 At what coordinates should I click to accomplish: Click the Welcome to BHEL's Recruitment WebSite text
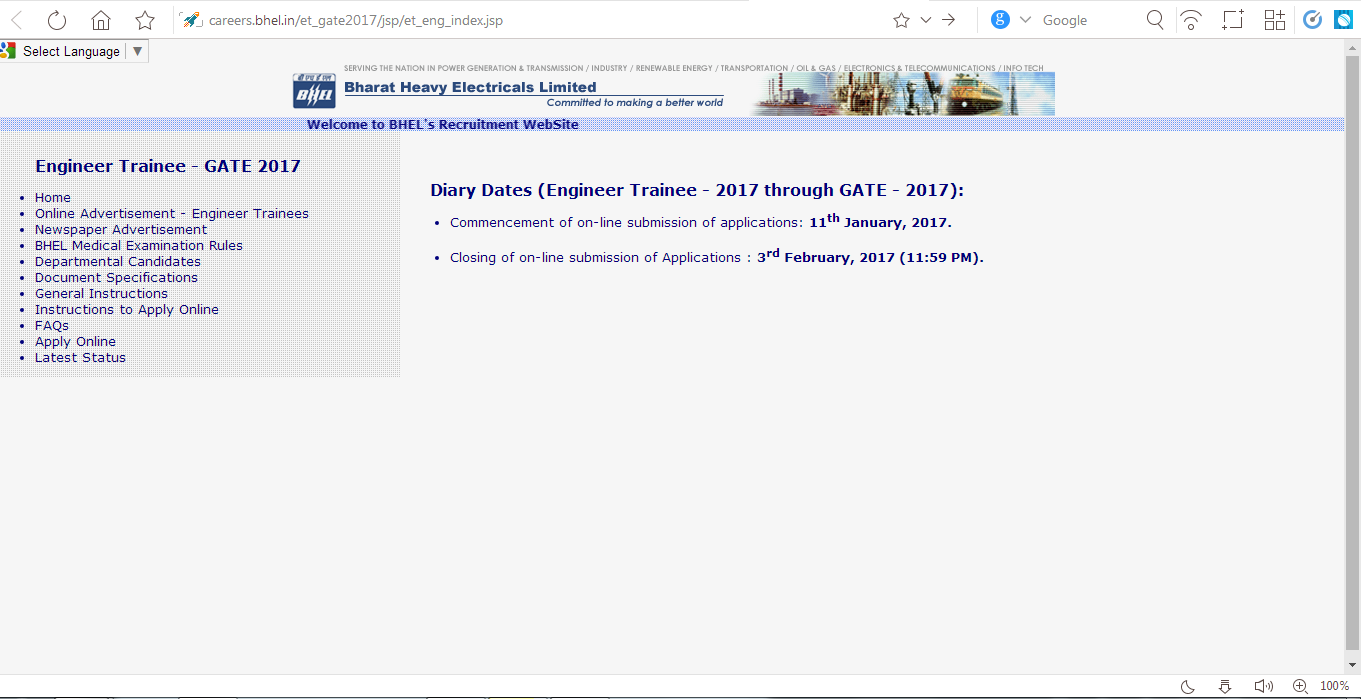pos(443,125)
